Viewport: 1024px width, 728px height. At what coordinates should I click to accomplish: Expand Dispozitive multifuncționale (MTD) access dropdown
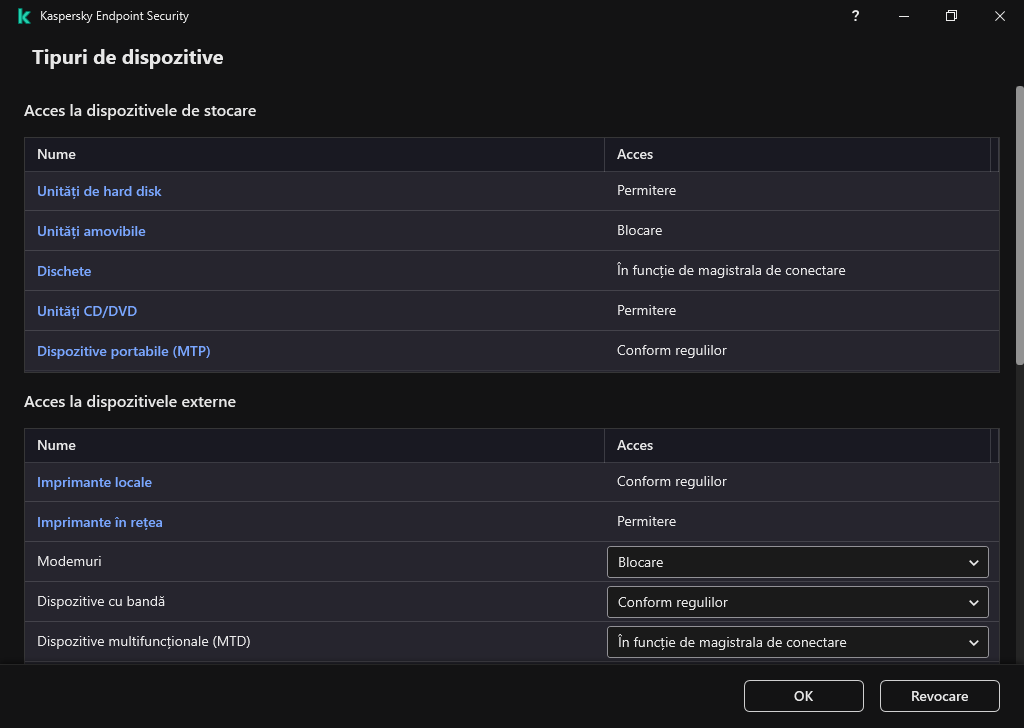pyautogui.click(x=797, y=642)
